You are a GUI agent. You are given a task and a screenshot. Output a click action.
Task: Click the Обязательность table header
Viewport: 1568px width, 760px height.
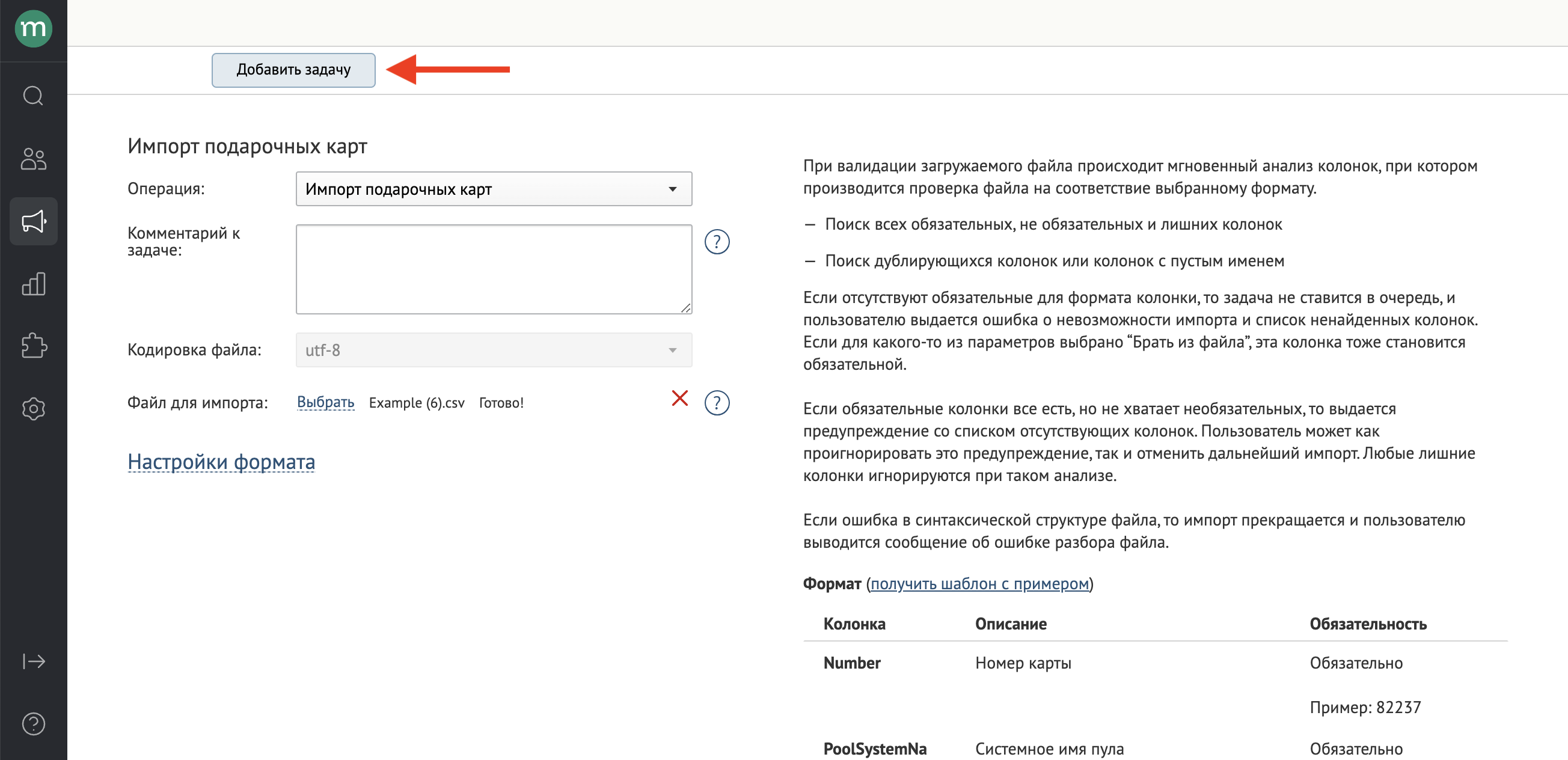click(1368, 624)
